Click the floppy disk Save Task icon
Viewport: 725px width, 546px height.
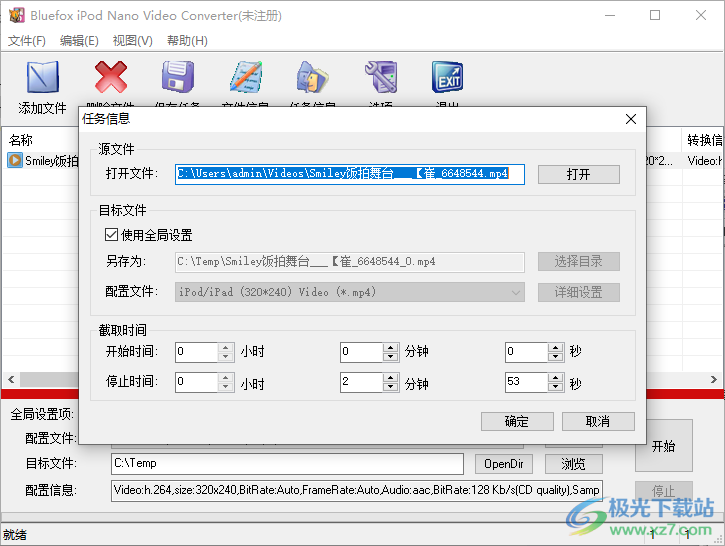click(178, 77)
